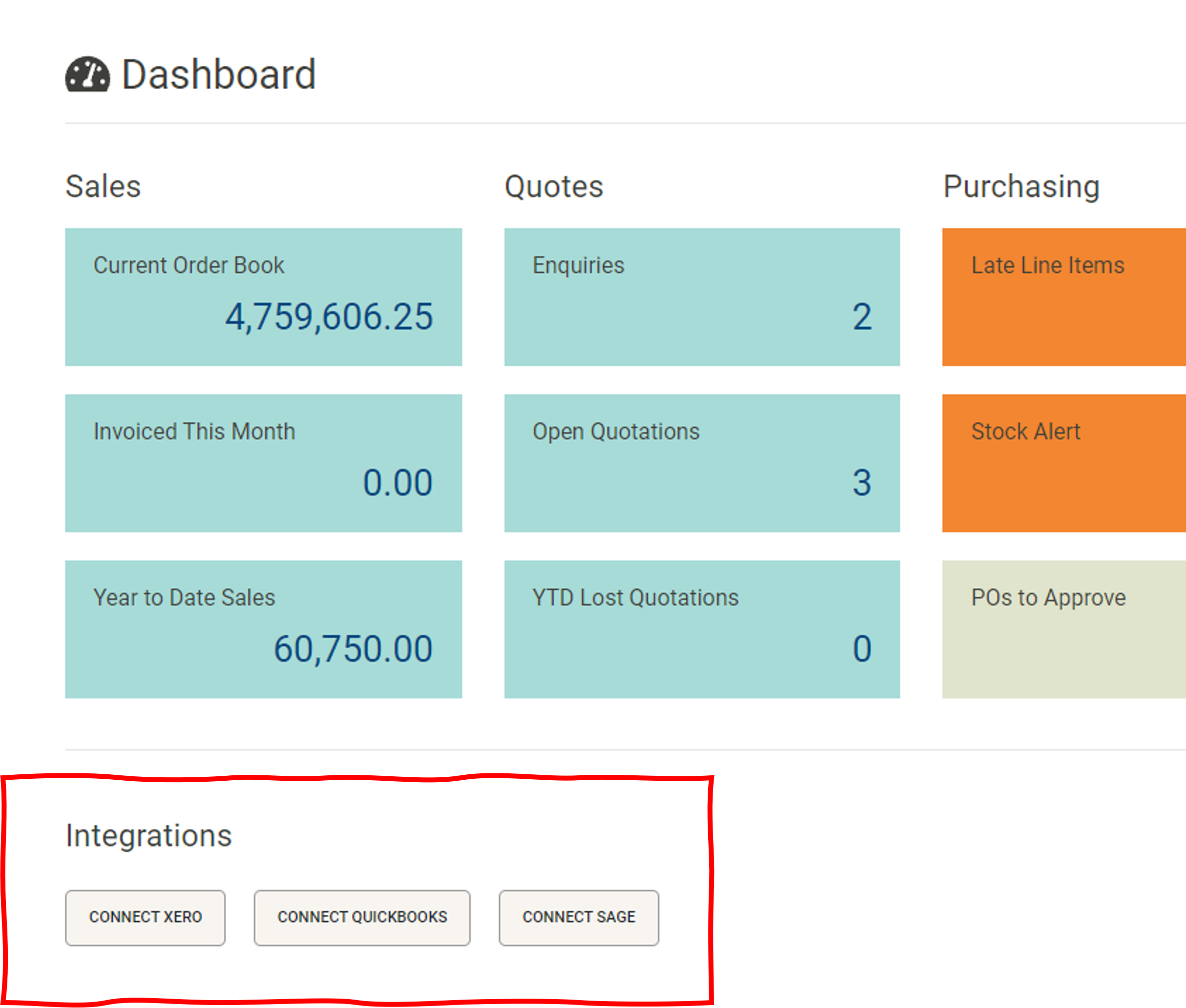Click the Connect Xero button
Screen dimensions: 1186x1008
tap(145, 917)
